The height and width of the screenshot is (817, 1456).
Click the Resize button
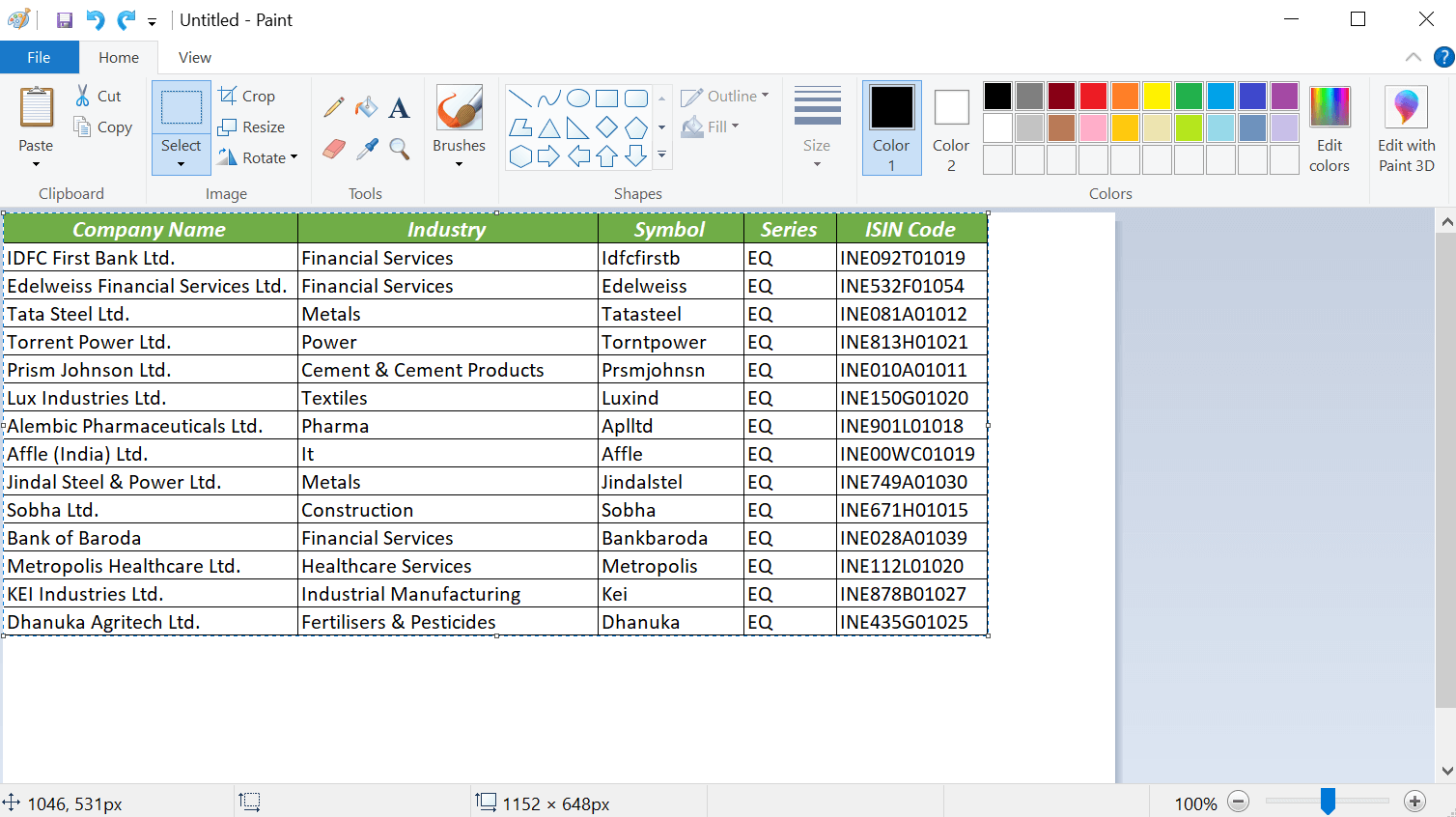click(x=252, y=127)
